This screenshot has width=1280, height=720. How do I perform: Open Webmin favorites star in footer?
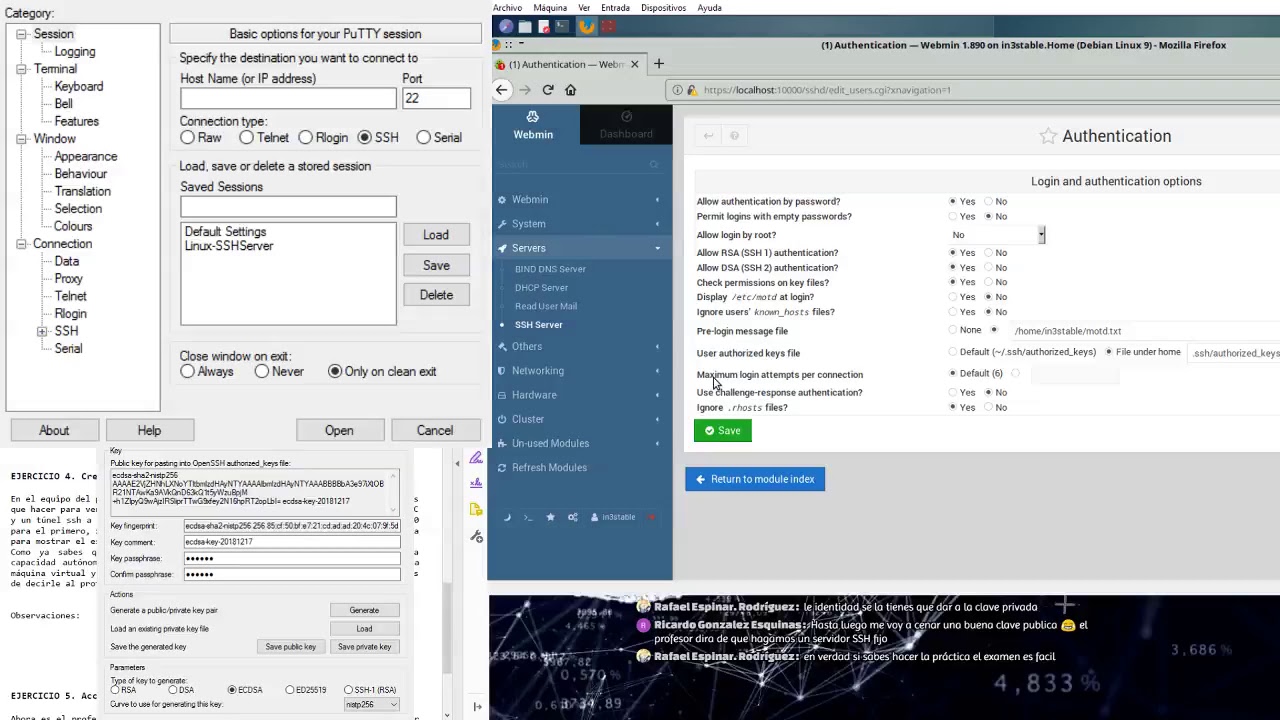550,517
